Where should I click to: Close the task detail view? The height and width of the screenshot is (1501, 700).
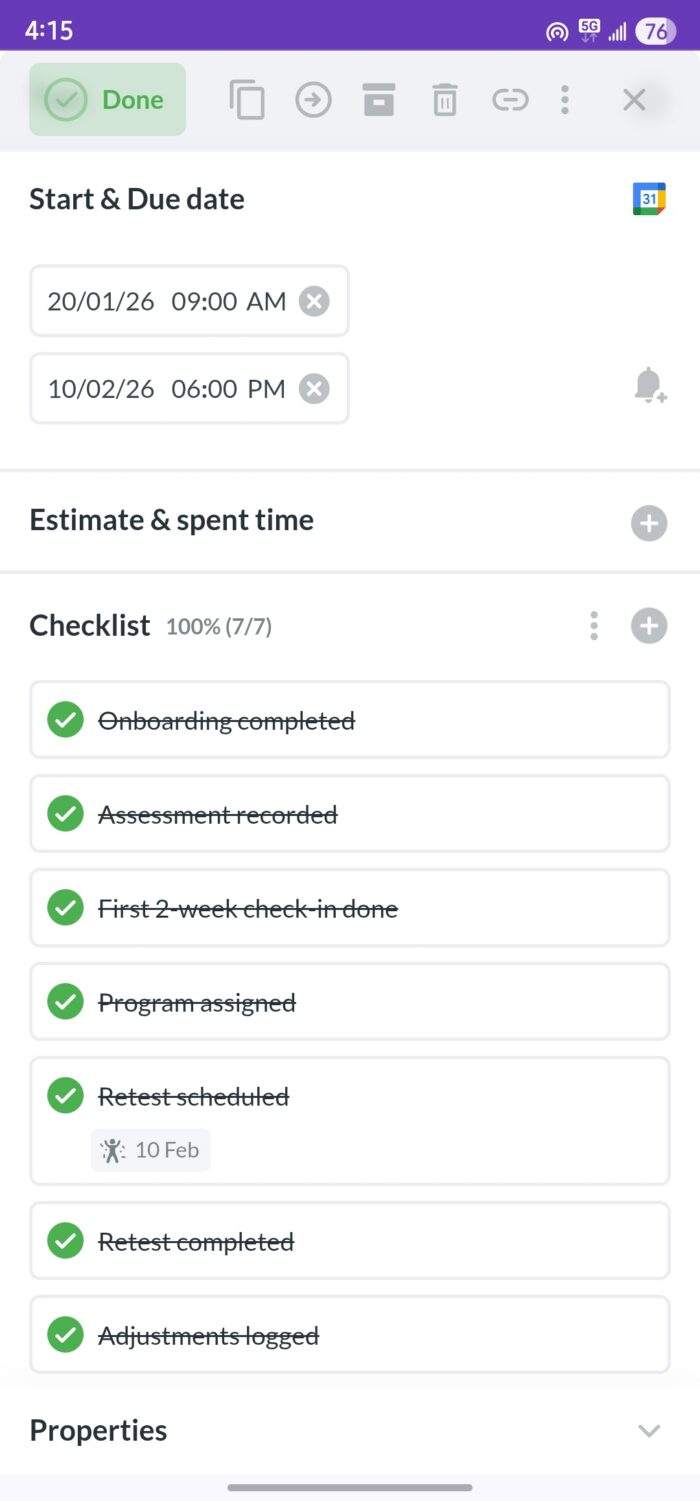pyautogui.click(x=634, y=99)
